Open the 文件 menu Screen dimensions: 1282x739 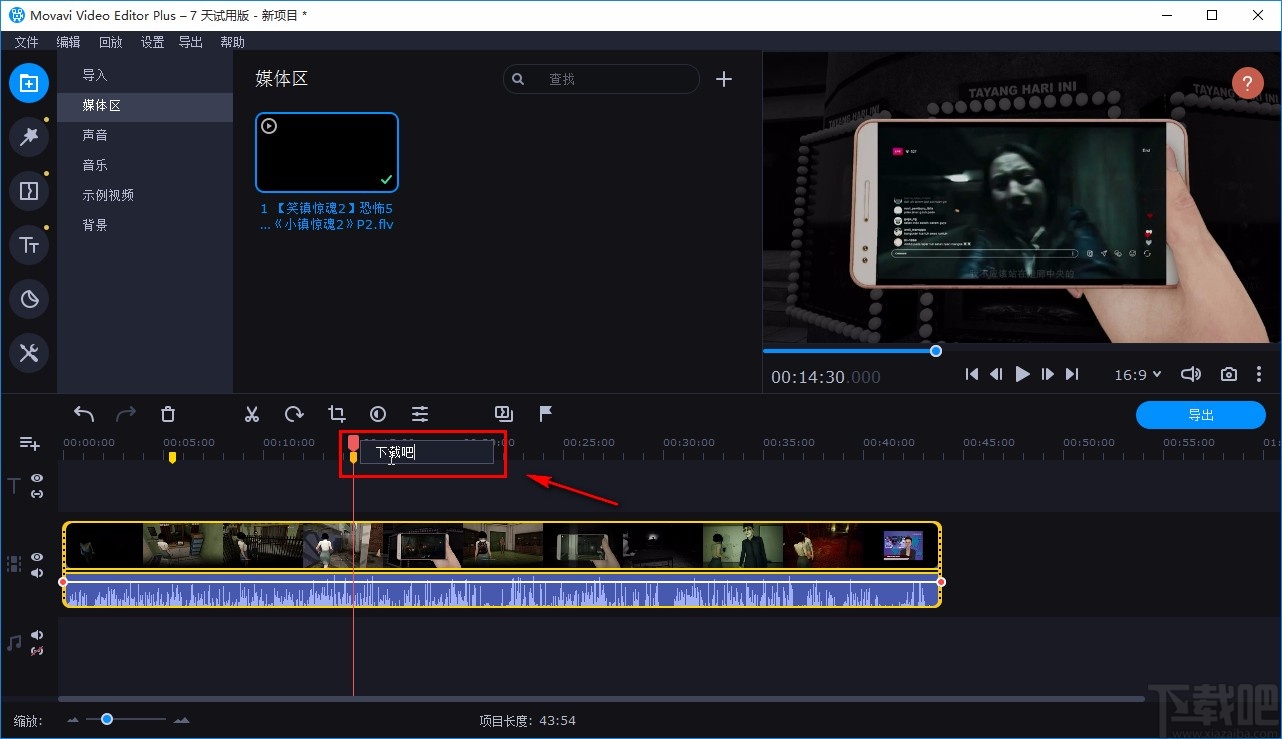tap(26, 42)
